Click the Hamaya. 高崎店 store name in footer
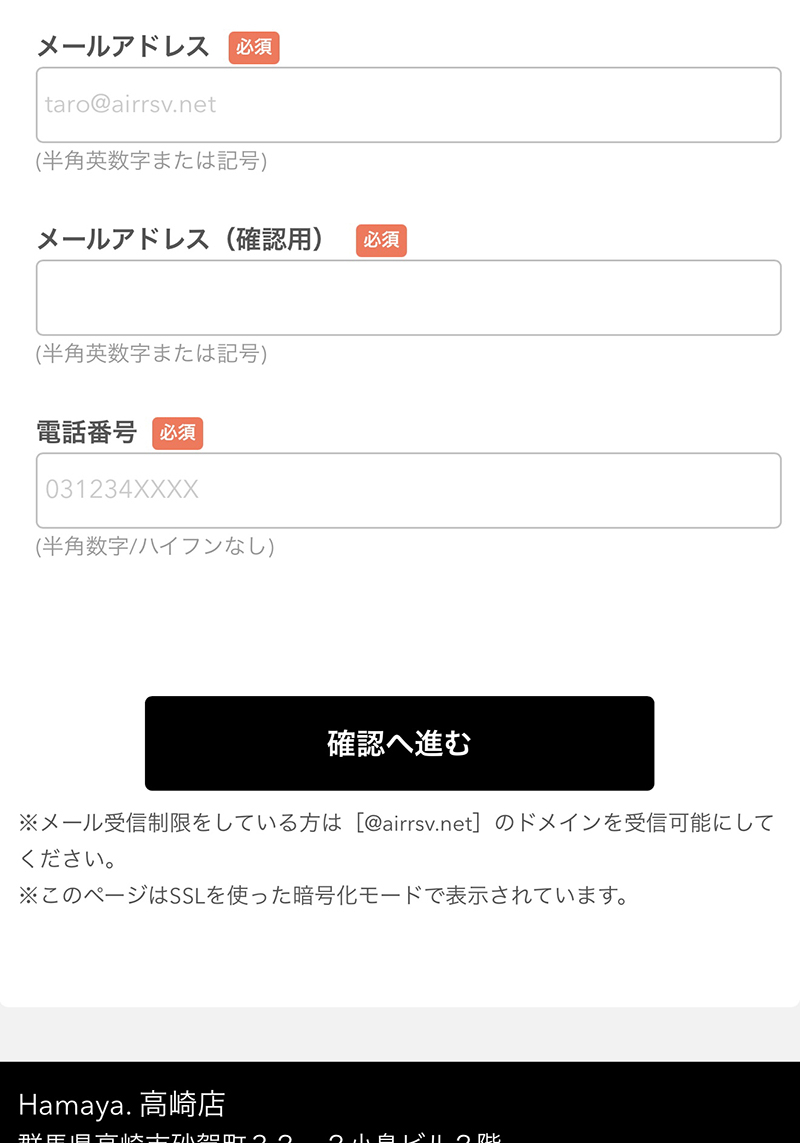 pyautogui.click(x=122, y=1104)
